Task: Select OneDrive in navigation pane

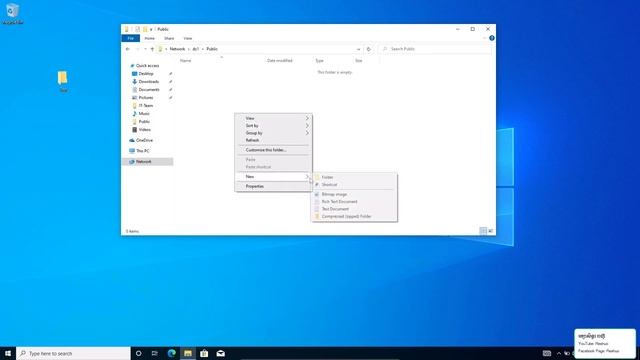Action: (x=144, y=140)
